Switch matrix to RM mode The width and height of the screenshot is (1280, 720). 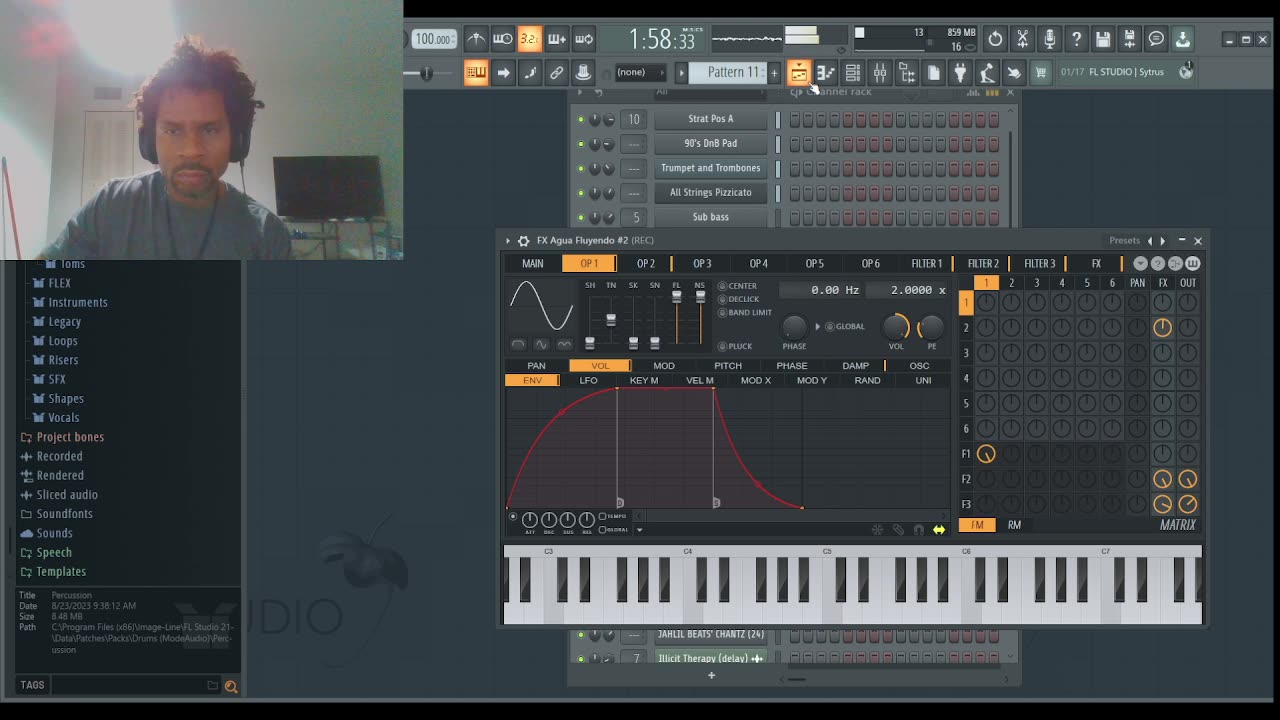pos(1014,525)
